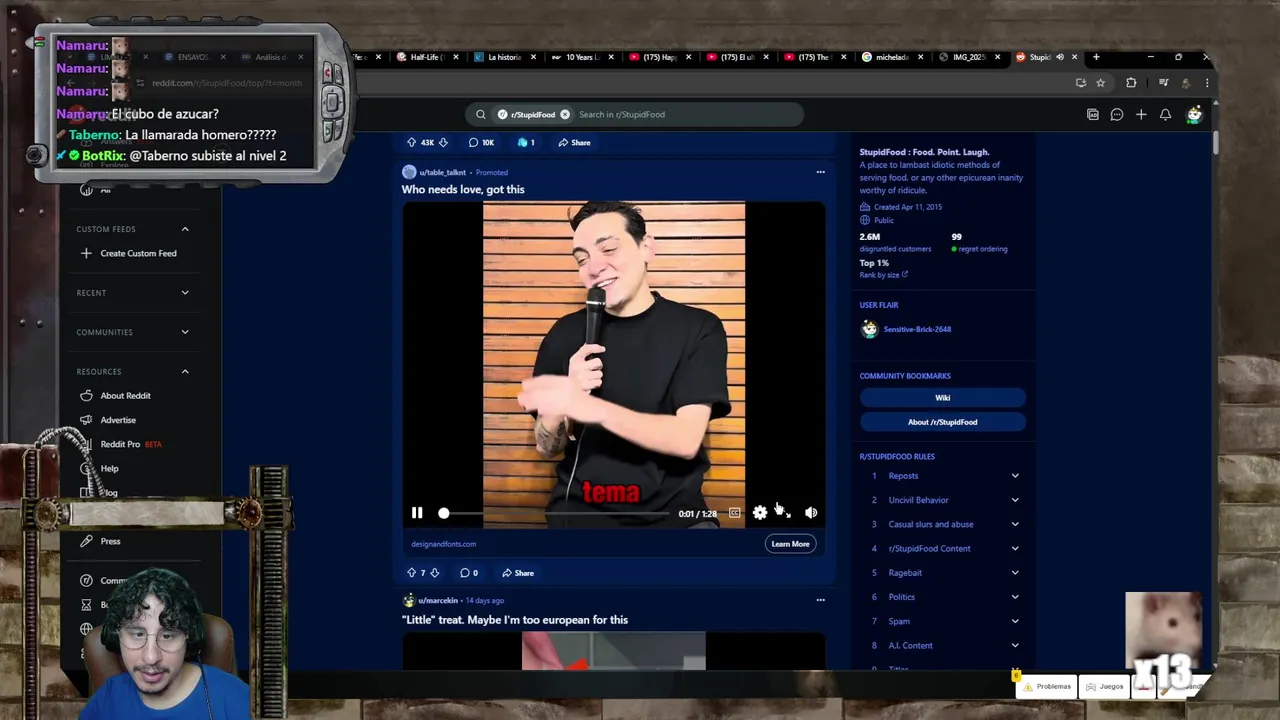
Task: Upvote the promoted post with 7 votes
Action: coord(411,573)
